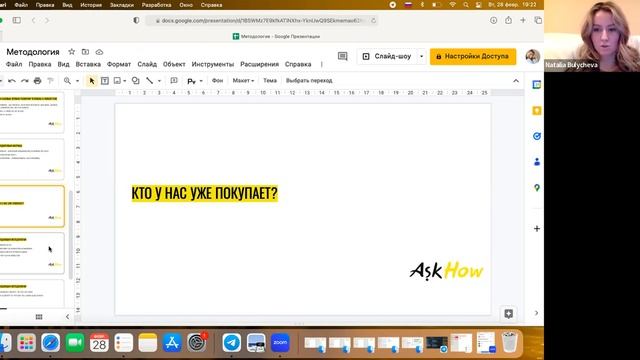This screenshot has width=640, height=360.
Task: Open the Trash in the Dock
Action: pos(509,342)
